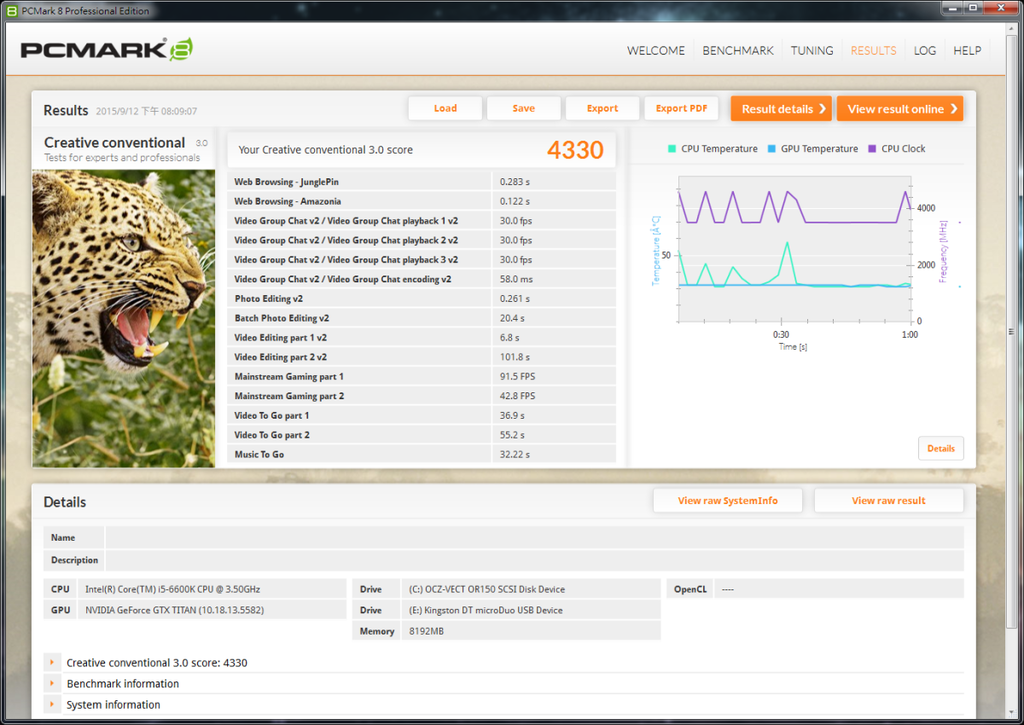Click the OpenCL value field
This screenshot has height=725, width=1024.
pos(839,589)
